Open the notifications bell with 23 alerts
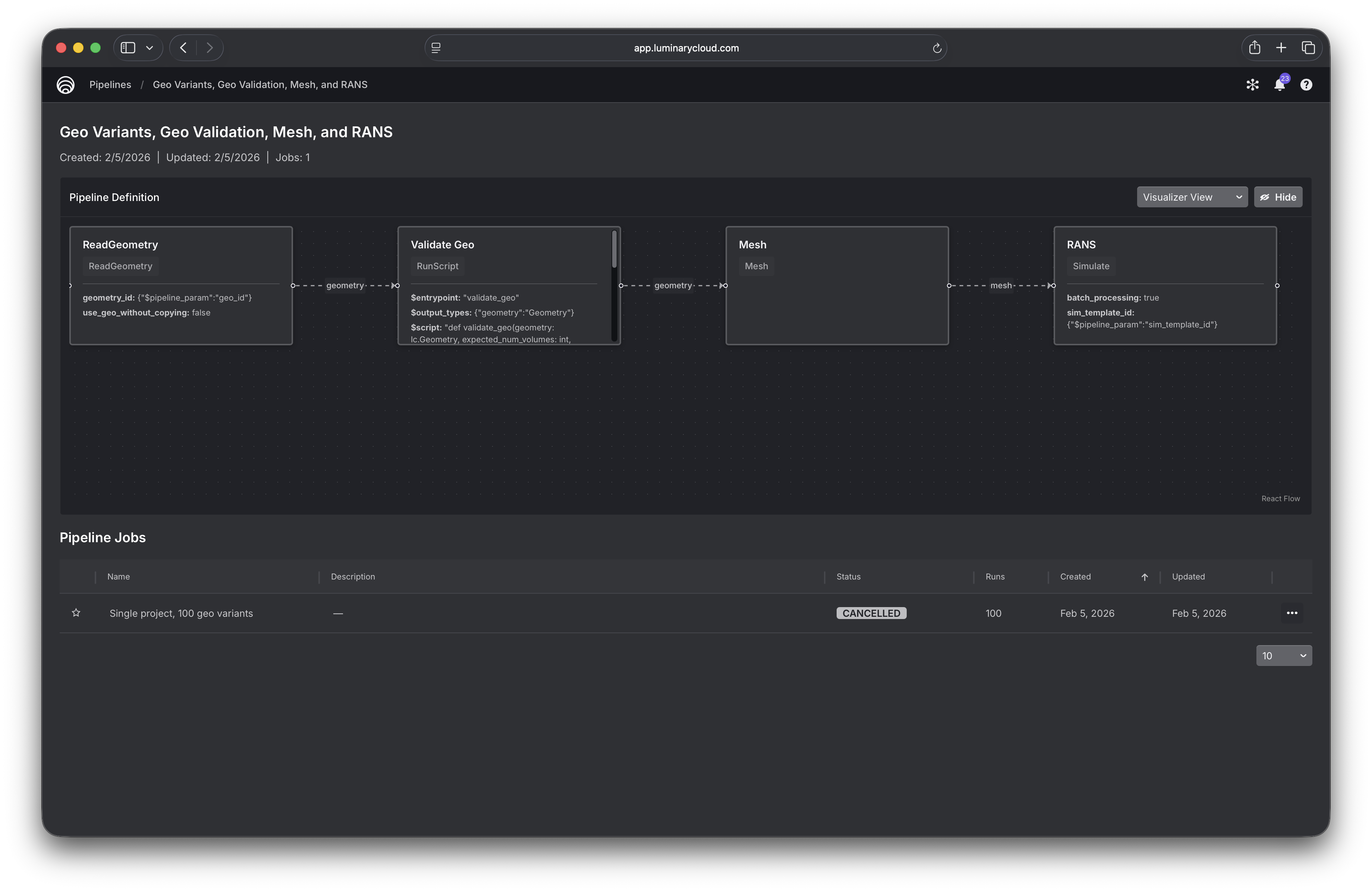The image size is (1372, 892). [1280, 84]
